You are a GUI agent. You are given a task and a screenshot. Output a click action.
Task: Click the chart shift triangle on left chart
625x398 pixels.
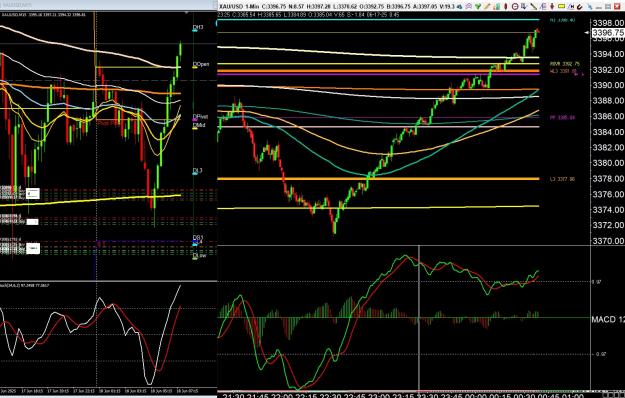coord(186,13)
